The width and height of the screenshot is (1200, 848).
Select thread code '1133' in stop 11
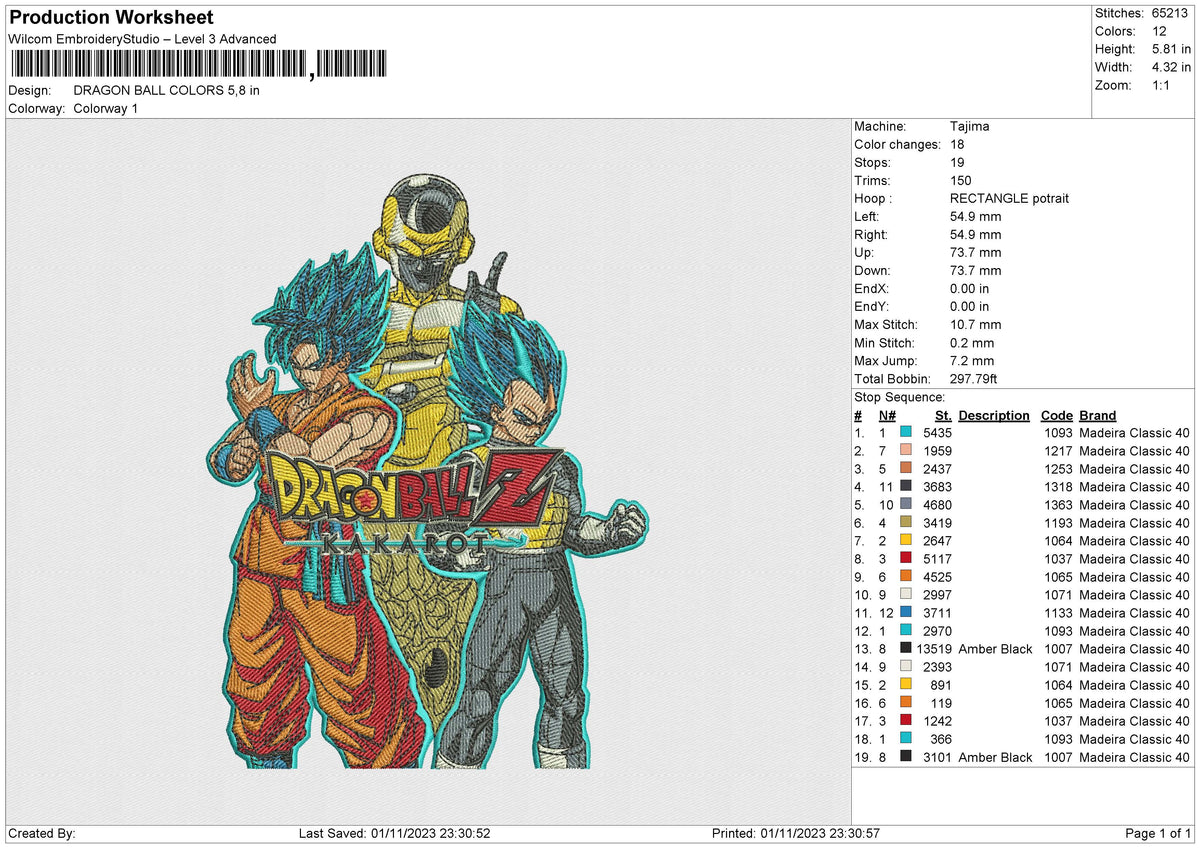pos(1057,613)
